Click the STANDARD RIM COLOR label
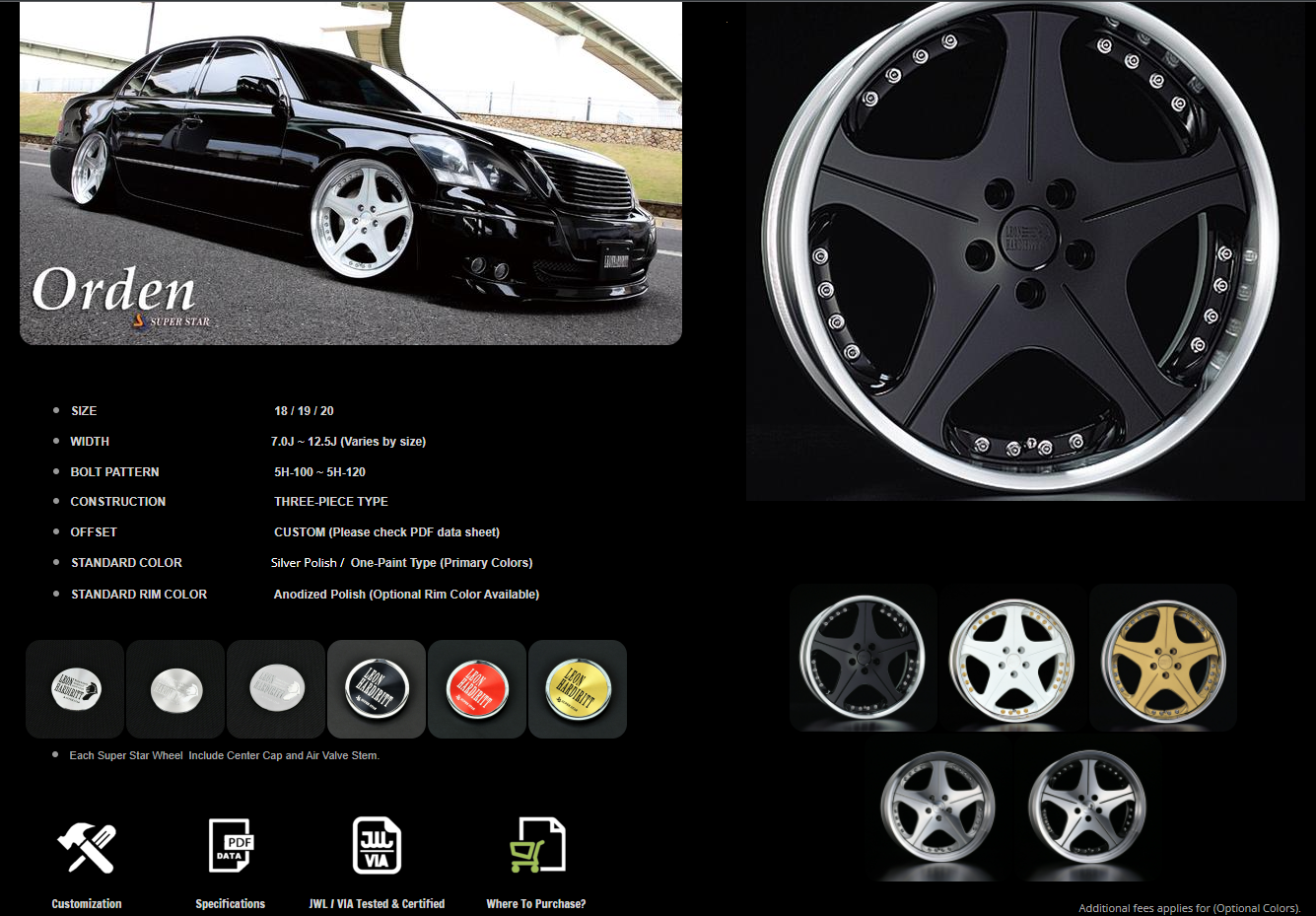This screenshot has height=916, width=1316. pos(139,595)
